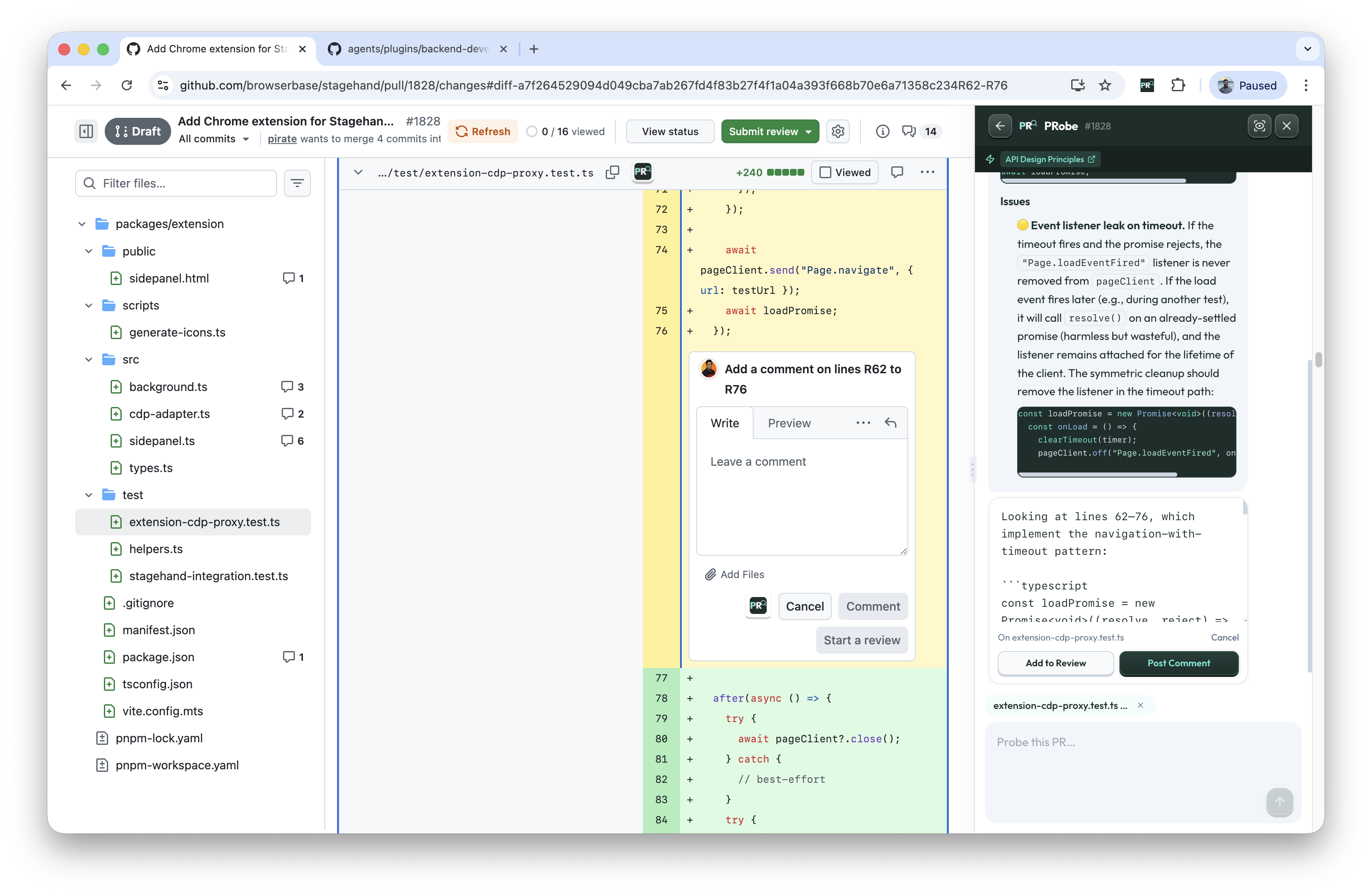Click the Post Comment button
This screenshot has height=896, width=1372.
pos(1178,662)
